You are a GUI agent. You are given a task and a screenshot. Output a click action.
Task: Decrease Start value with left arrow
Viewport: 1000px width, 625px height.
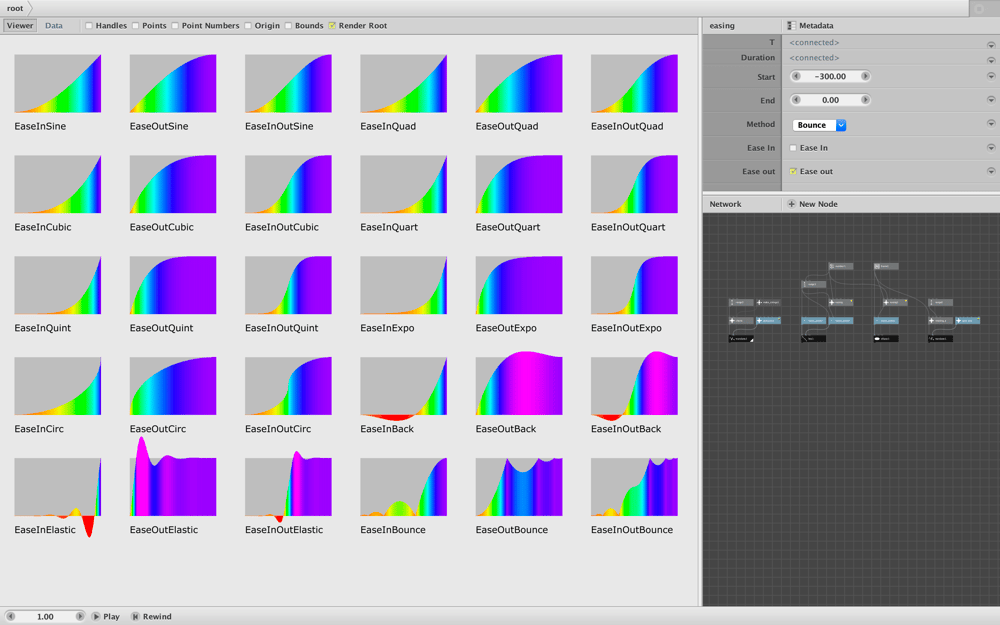(796, 76)
